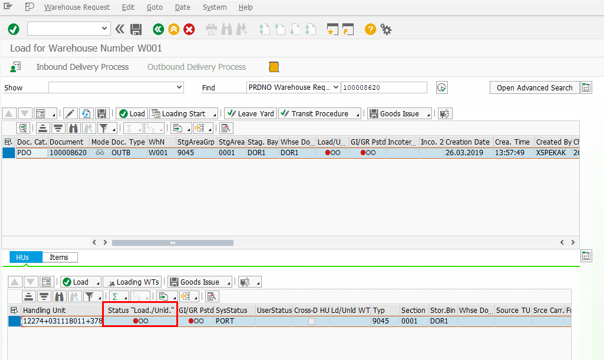This screenshot has width=606, height=360.
Task: Click the green Enter checkmark icon
Action: pos(14,29)
